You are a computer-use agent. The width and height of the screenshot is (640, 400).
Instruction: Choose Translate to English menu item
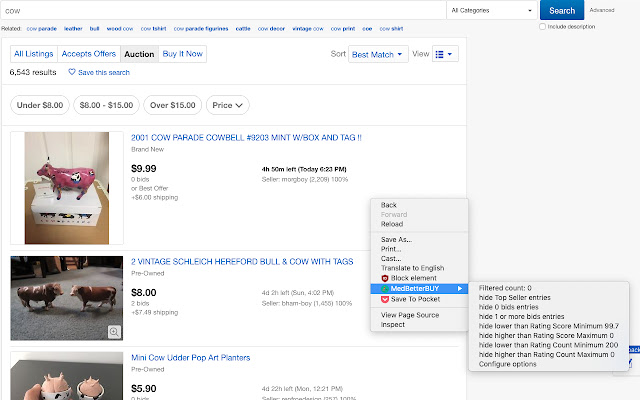click(419, 268)
